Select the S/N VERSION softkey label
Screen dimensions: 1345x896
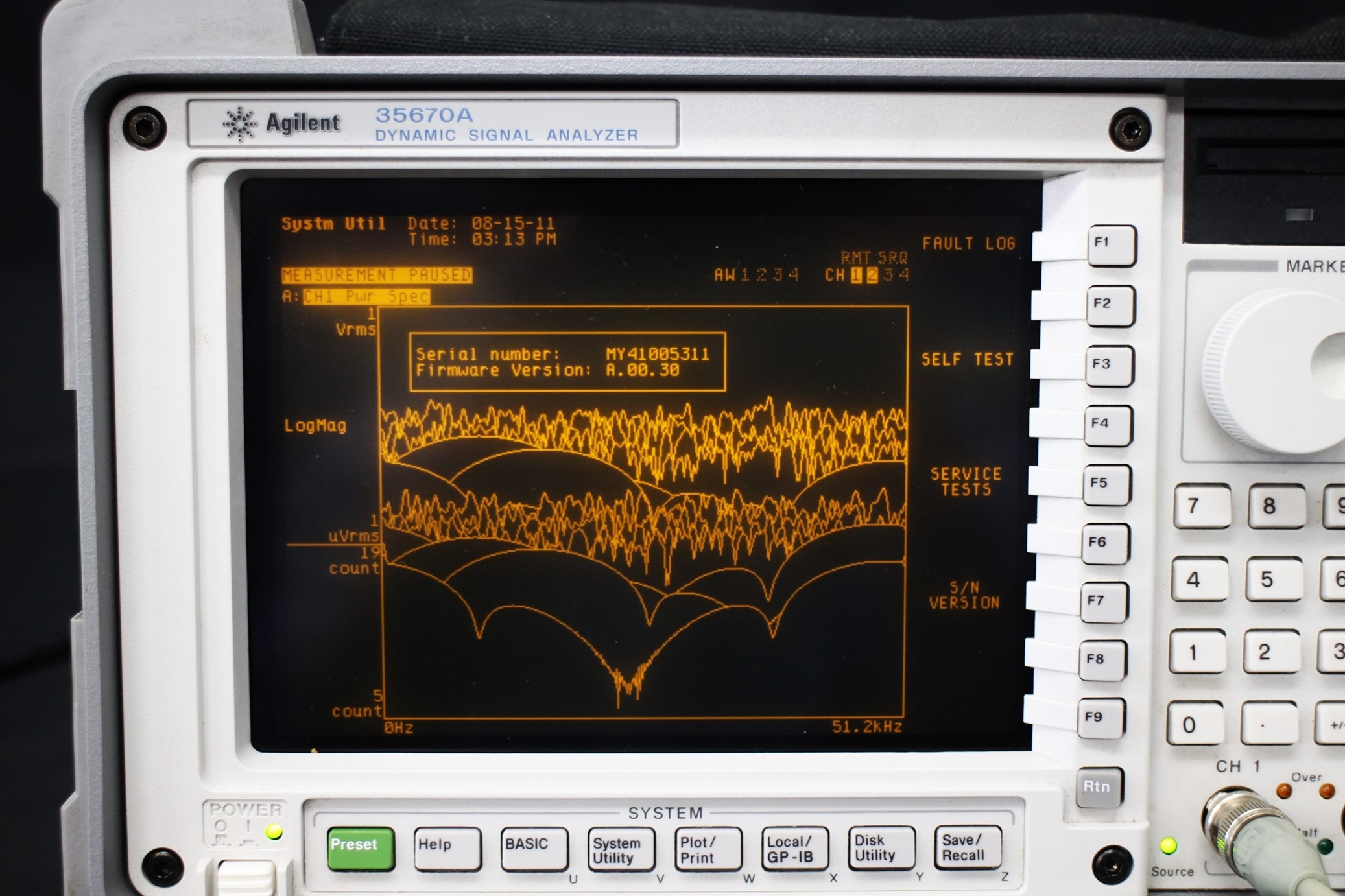point(964,595)
